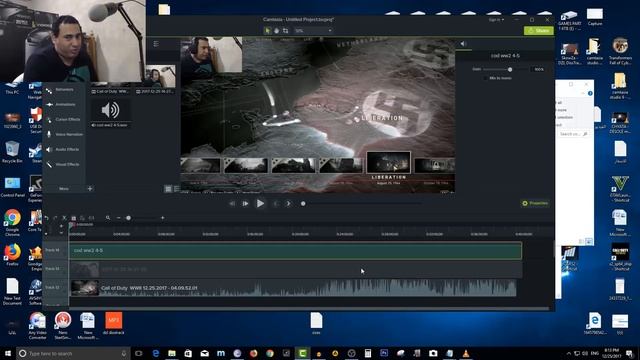Switch media bin to thumbnail view
Screen dimensions: 640x360
[168, 189]
